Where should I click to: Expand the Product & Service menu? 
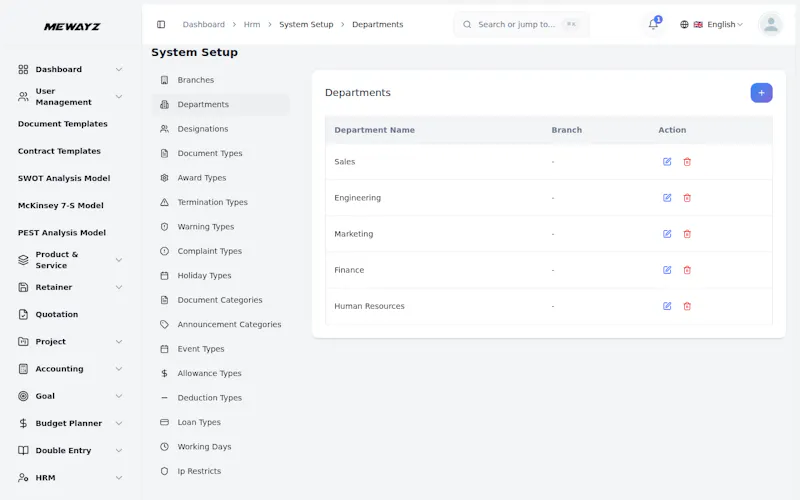[x=70, y=260]
